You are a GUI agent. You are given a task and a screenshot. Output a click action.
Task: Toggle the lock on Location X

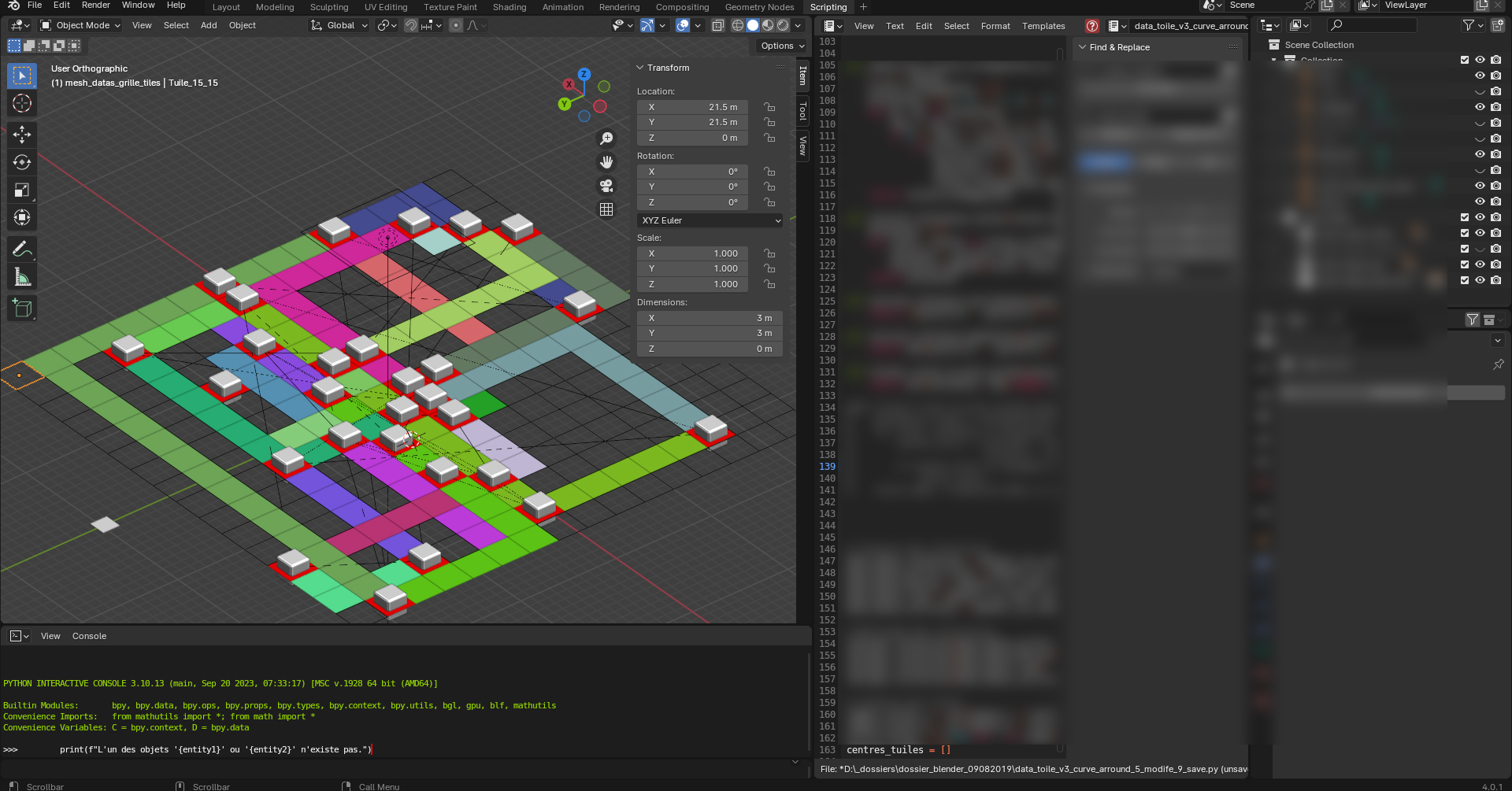[769, 107]
